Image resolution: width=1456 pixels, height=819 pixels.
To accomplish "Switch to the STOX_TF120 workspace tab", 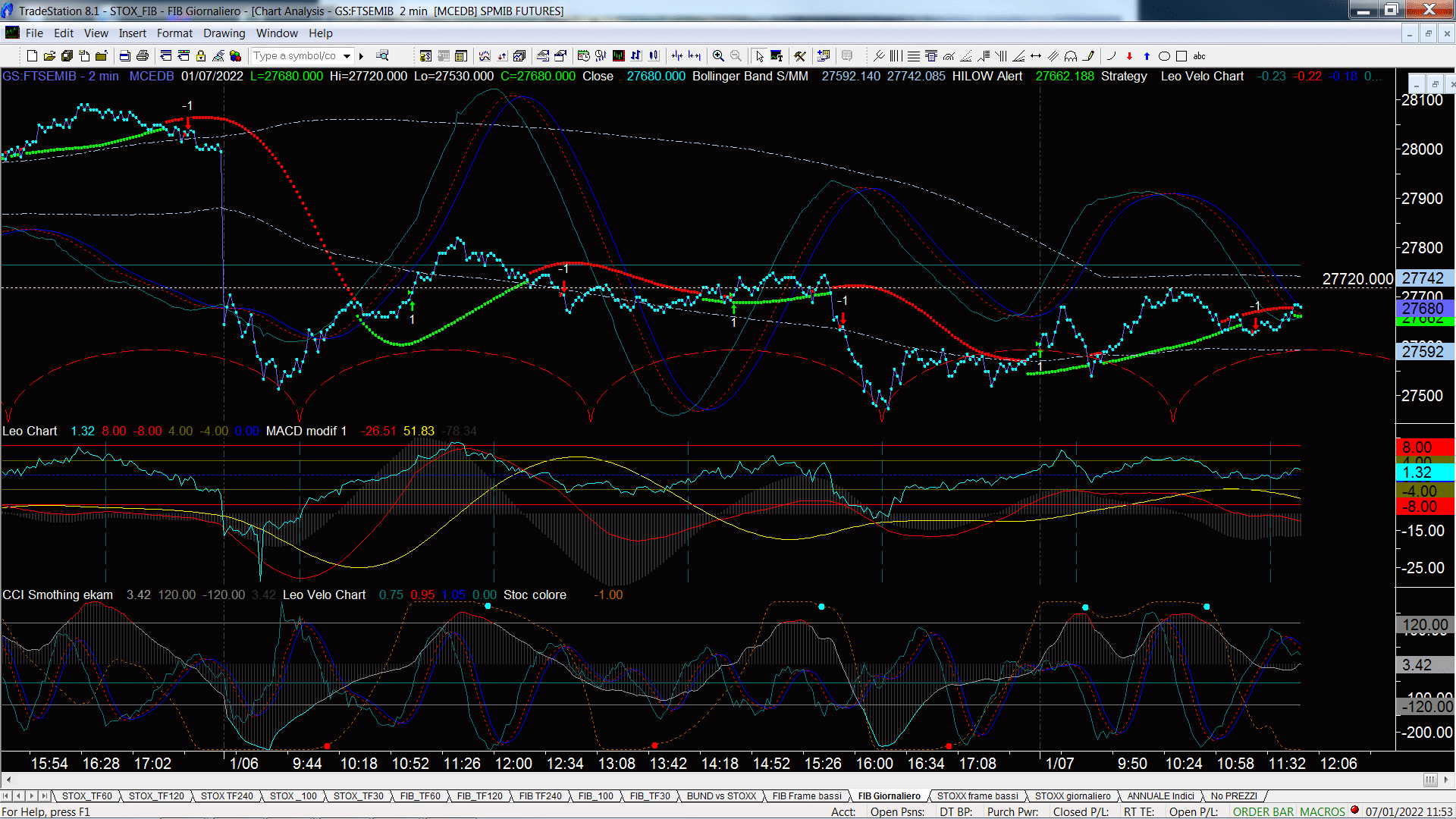I will coord(156,795).
